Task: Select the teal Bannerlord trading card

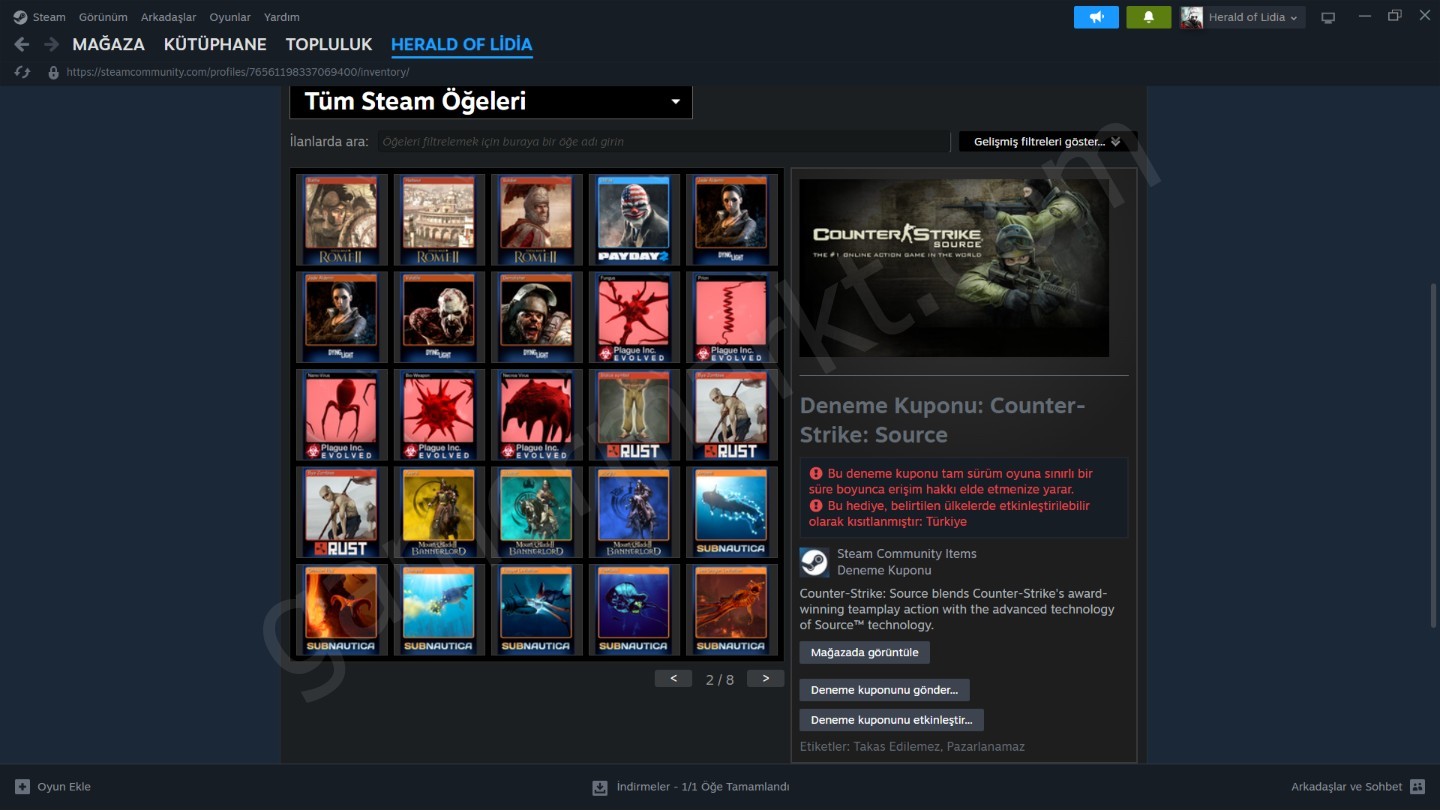Action: [x=536, y=513]
